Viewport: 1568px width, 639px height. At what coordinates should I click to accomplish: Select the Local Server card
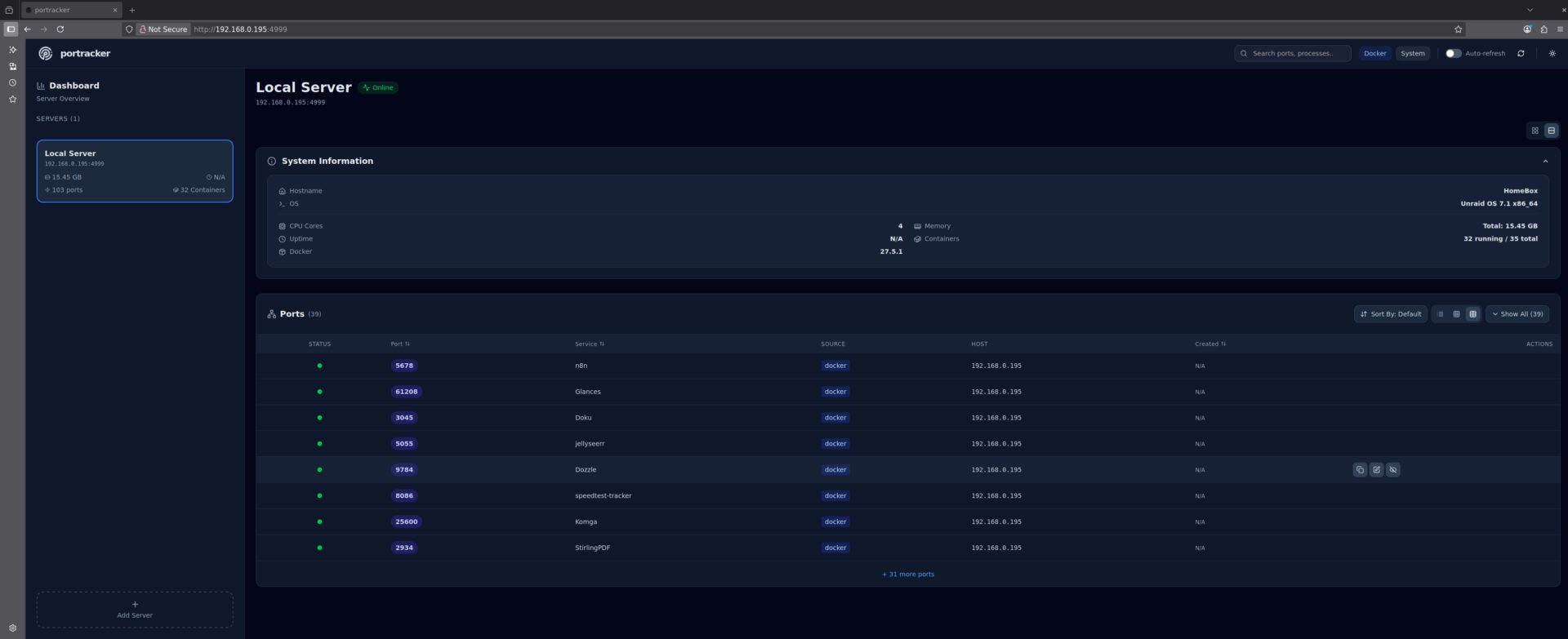pyautogui.click(x=135, y=171)
